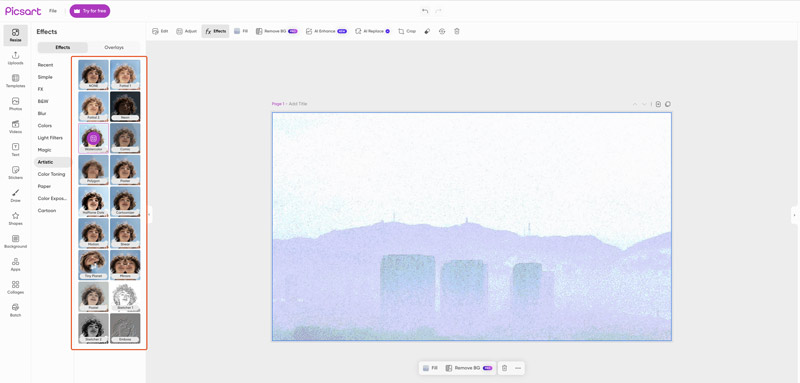Click the trash icon in top toolbar
This screenshot has width=800, height=383.
[457, 31]
